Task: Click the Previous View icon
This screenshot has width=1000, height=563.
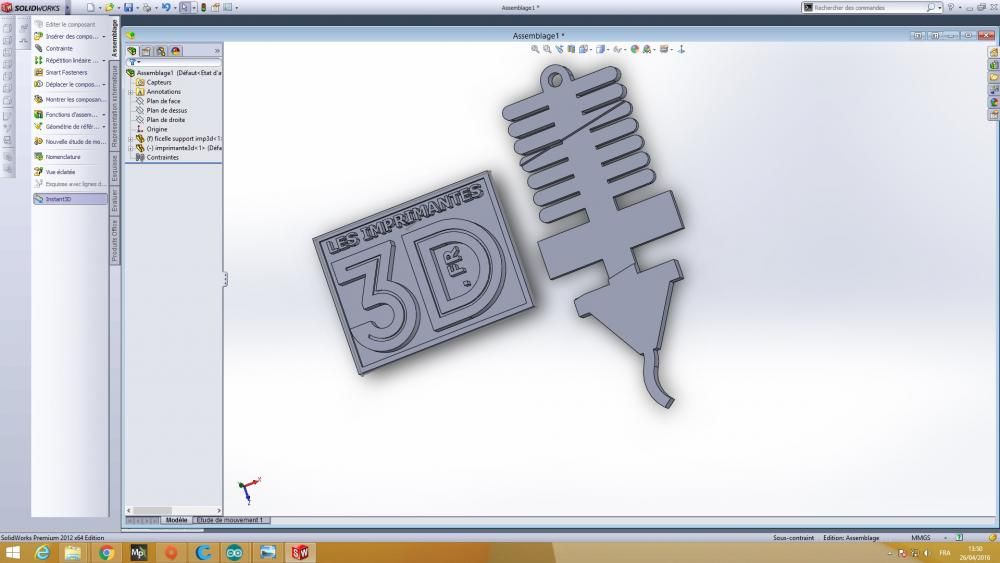Action: pos(559,49)
